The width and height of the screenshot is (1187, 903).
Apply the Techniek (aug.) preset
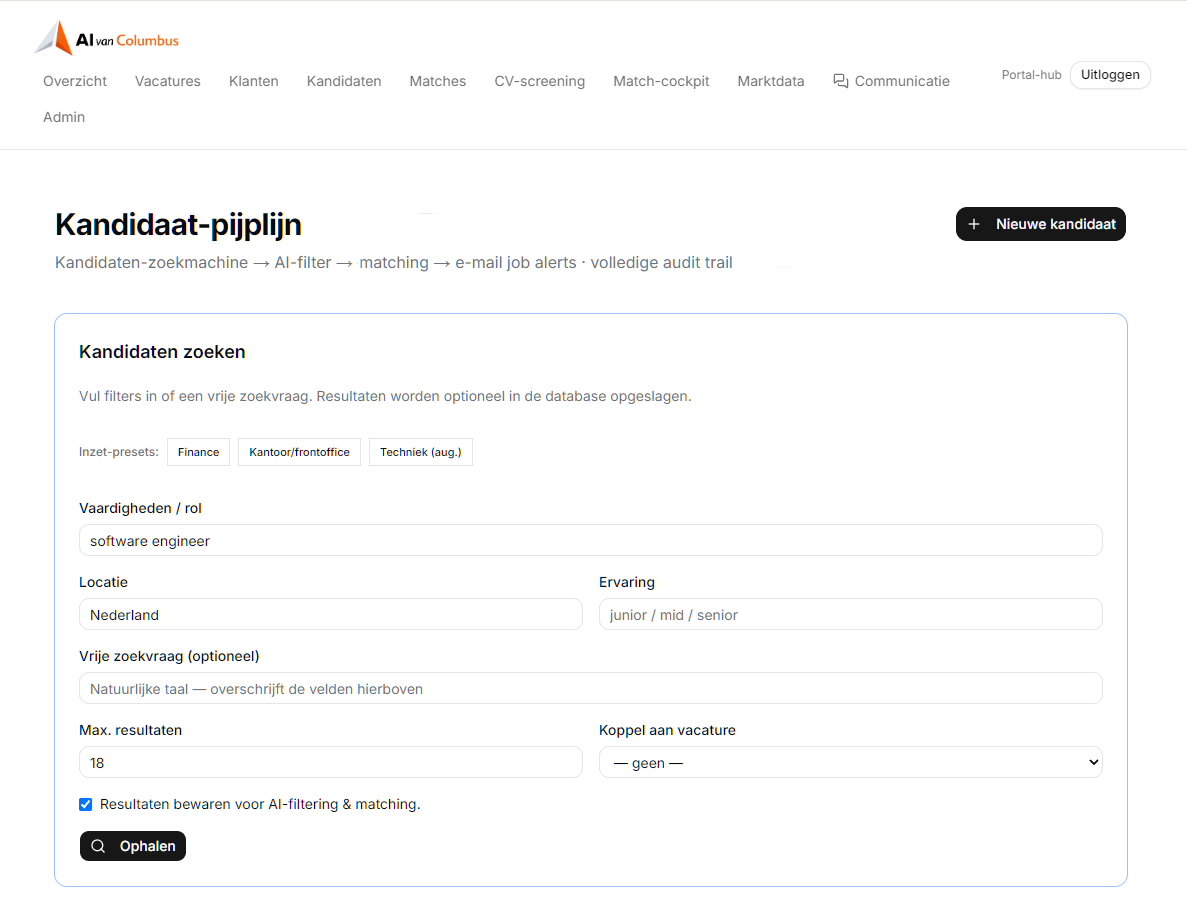(x=420, y=452)
